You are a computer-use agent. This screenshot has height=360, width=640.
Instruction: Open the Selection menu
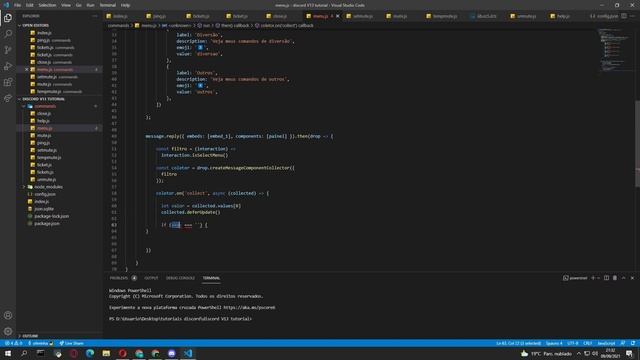(x=47, y=5)
